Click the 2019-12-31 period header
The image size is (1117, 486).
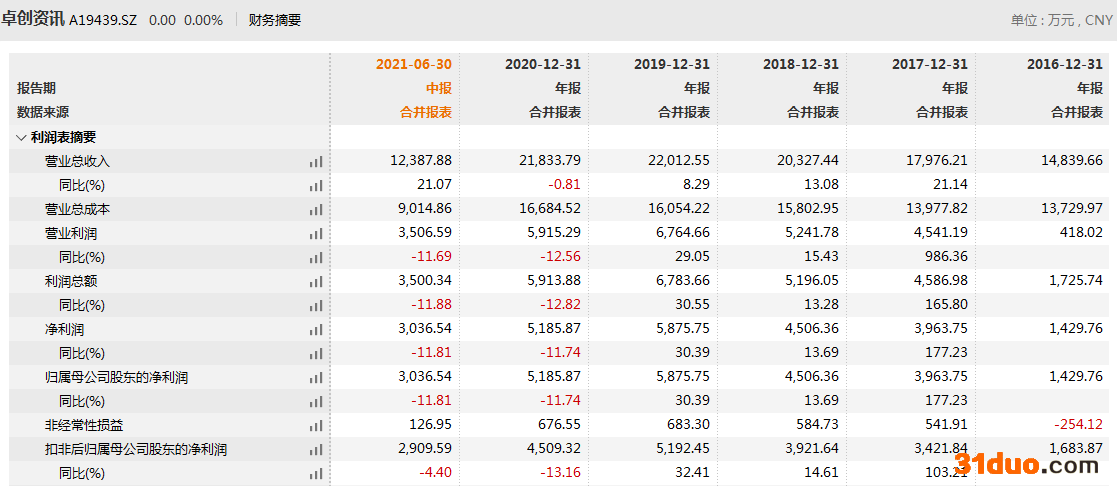[x=671, y=64]
